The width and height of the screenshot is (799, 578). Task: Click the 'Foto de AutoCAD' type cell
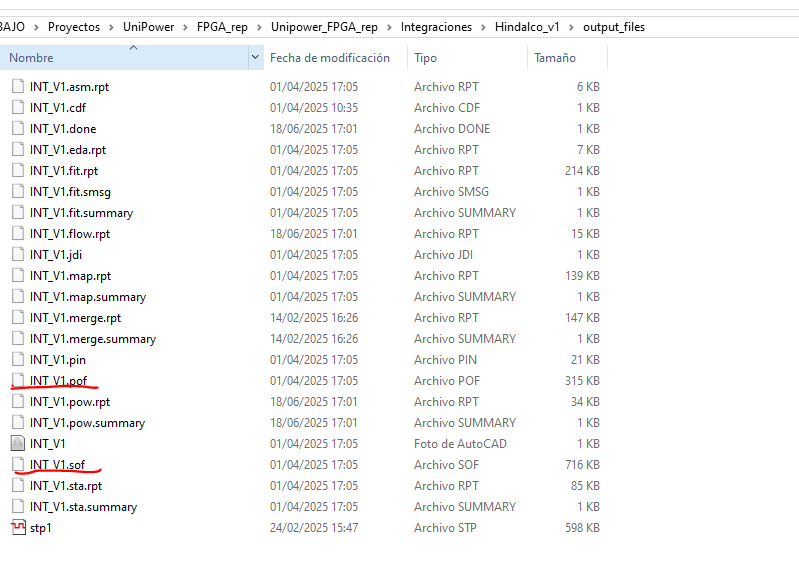pyautogui.click(x=460, y=444)
